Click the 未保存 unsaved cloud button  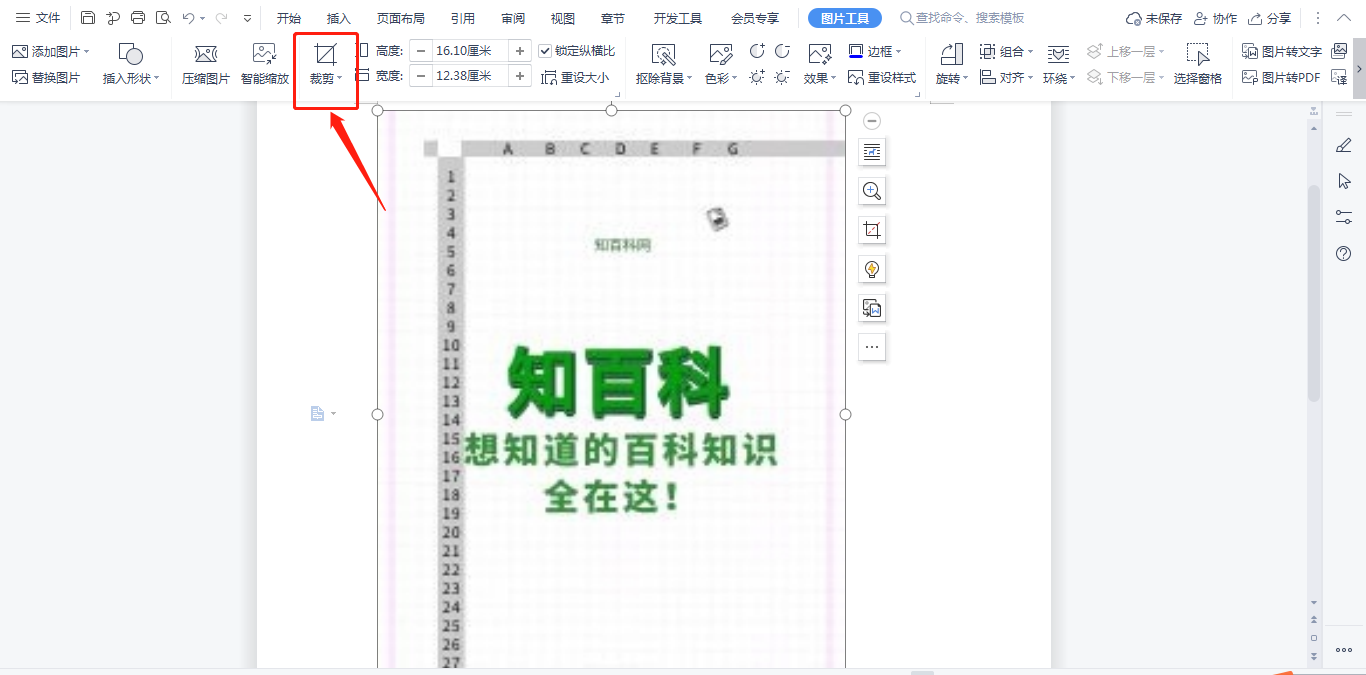1154,18
